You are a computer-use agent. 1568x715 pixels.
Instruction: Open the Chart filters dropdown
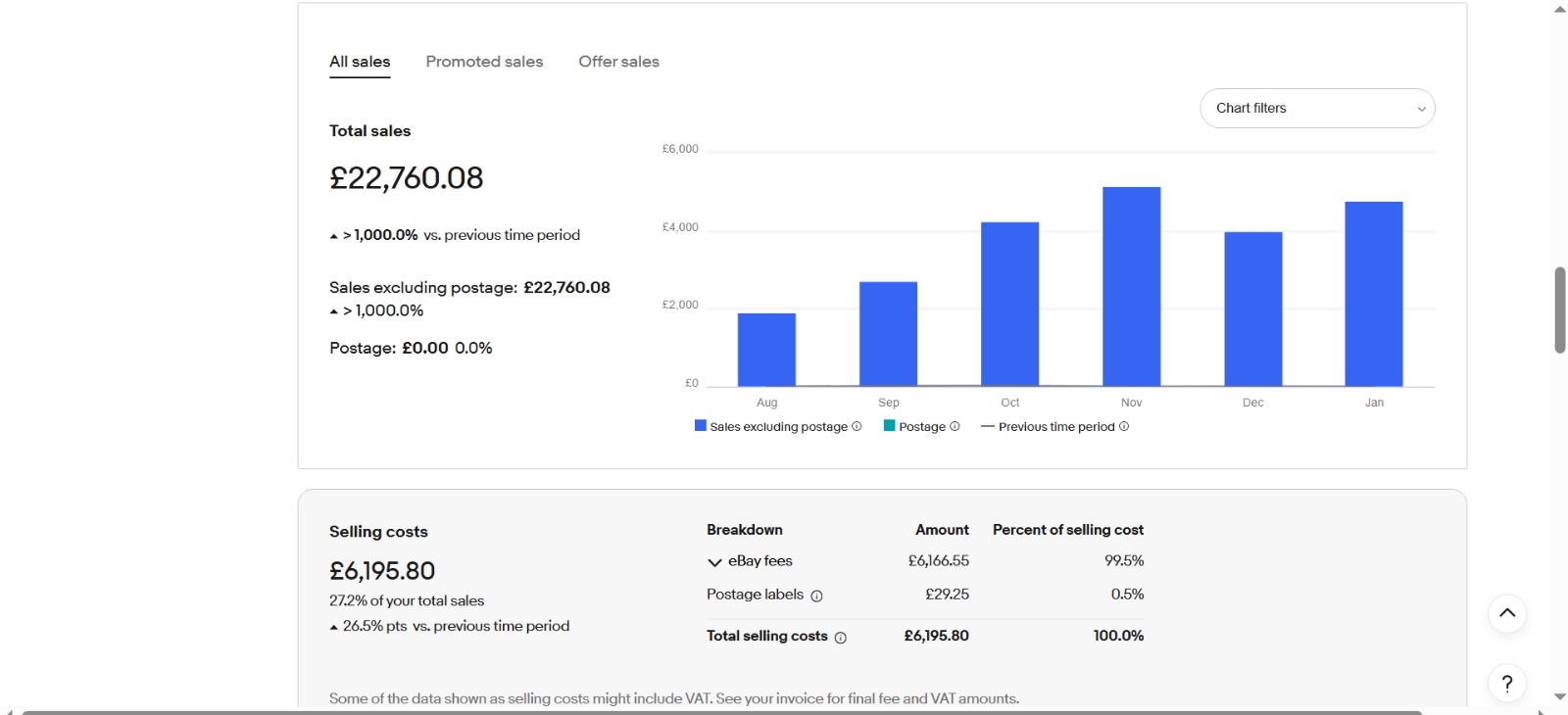1317,109
